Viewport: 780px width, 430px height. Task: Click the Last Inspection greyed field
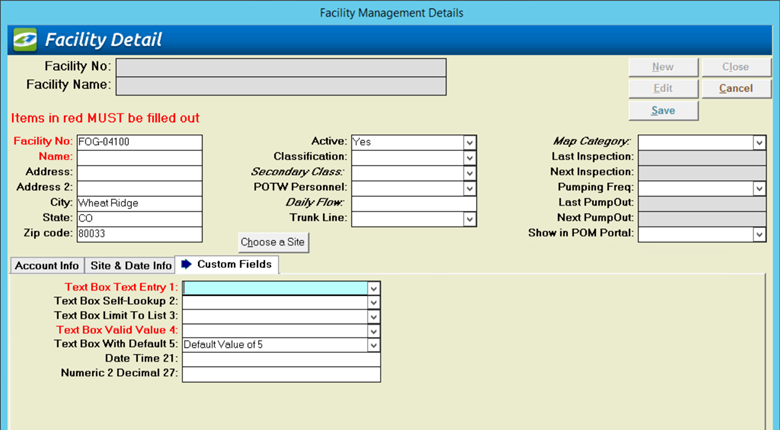tap(702, 158)
